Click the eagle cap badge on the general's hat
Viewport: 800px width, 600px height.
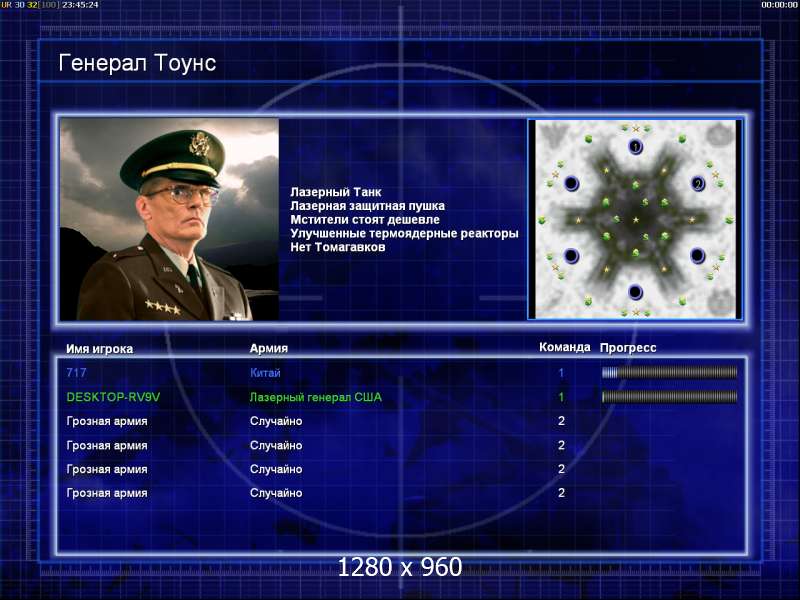(199, 143)
